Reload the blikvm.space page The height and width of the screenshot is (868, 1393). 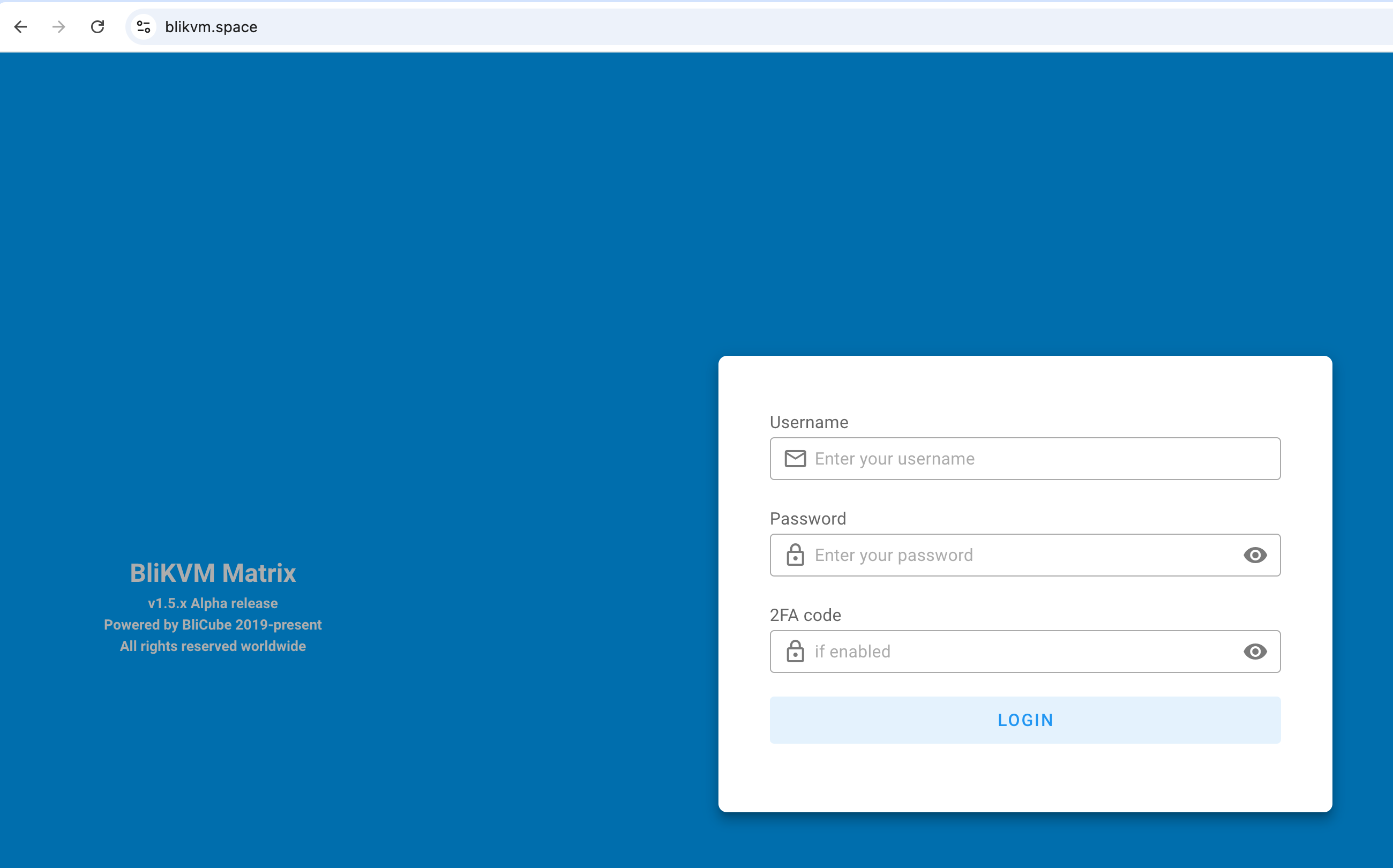click(98, 27)
